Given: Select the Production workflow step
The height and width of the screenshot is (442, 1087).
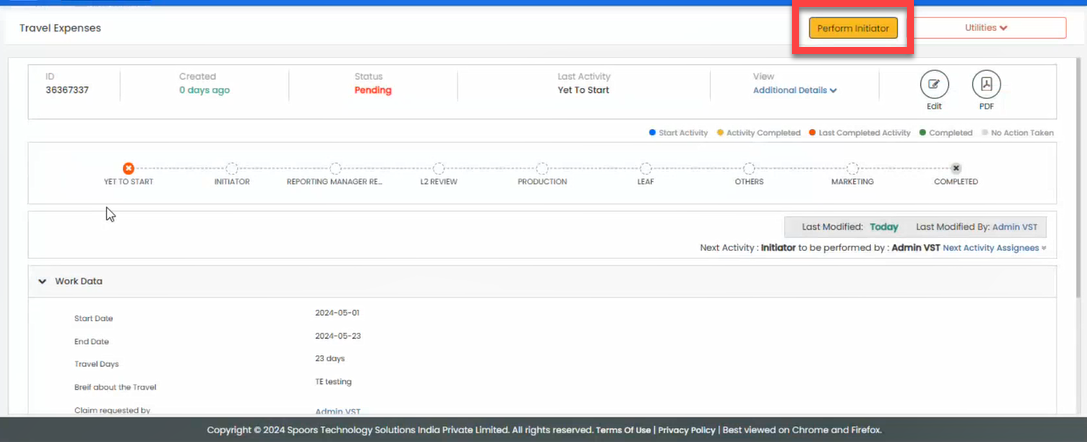Looking at the screenshot, I should coord(542,169).
